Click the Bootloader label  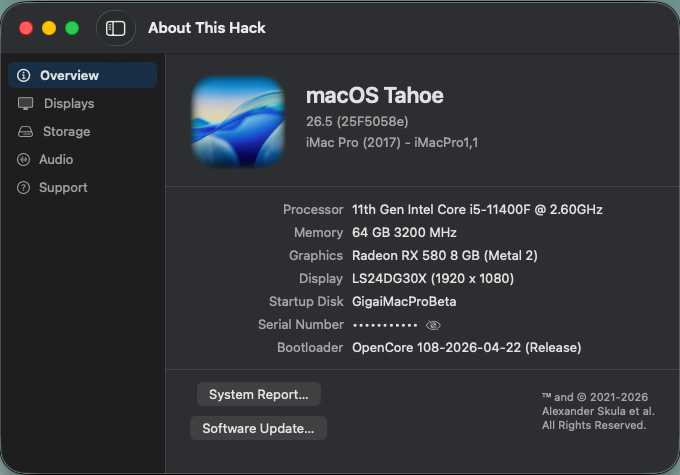coord(310,347)
